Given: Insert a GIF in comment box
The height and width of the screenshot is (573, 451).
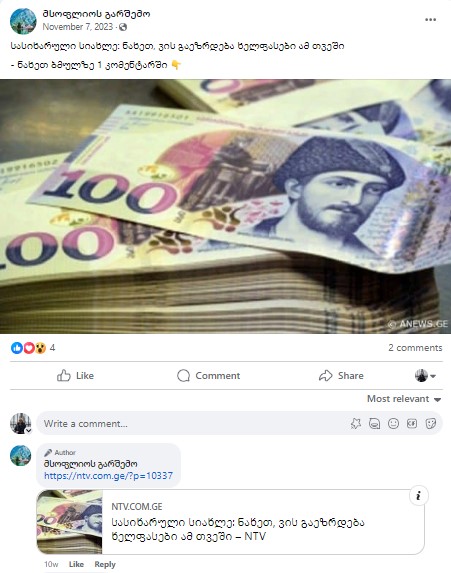Looking at the screenshot, I should [x=412, y=424].
